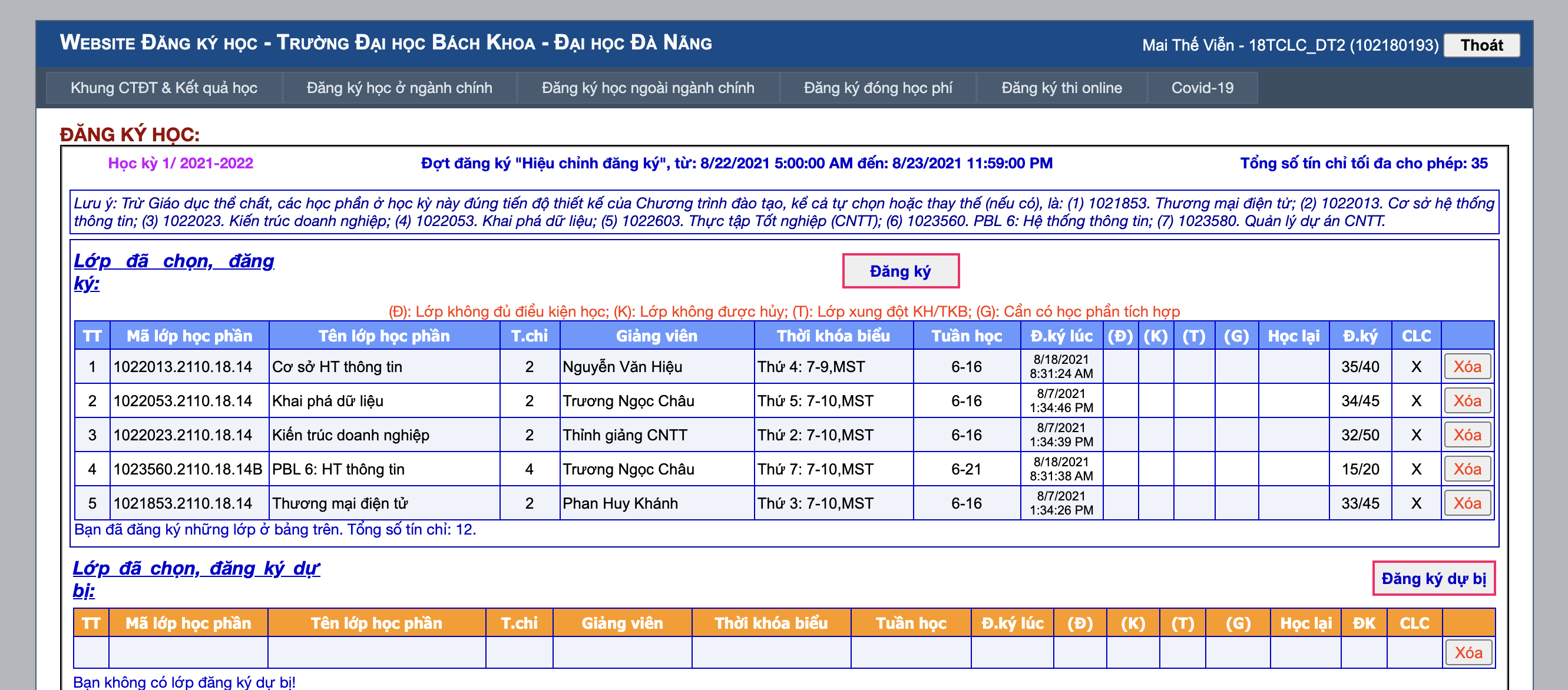Click registration time 8/18/2021 8:31:24 AM
This screenshot has width=1568, height=690.
click(x=1061, y=366)
